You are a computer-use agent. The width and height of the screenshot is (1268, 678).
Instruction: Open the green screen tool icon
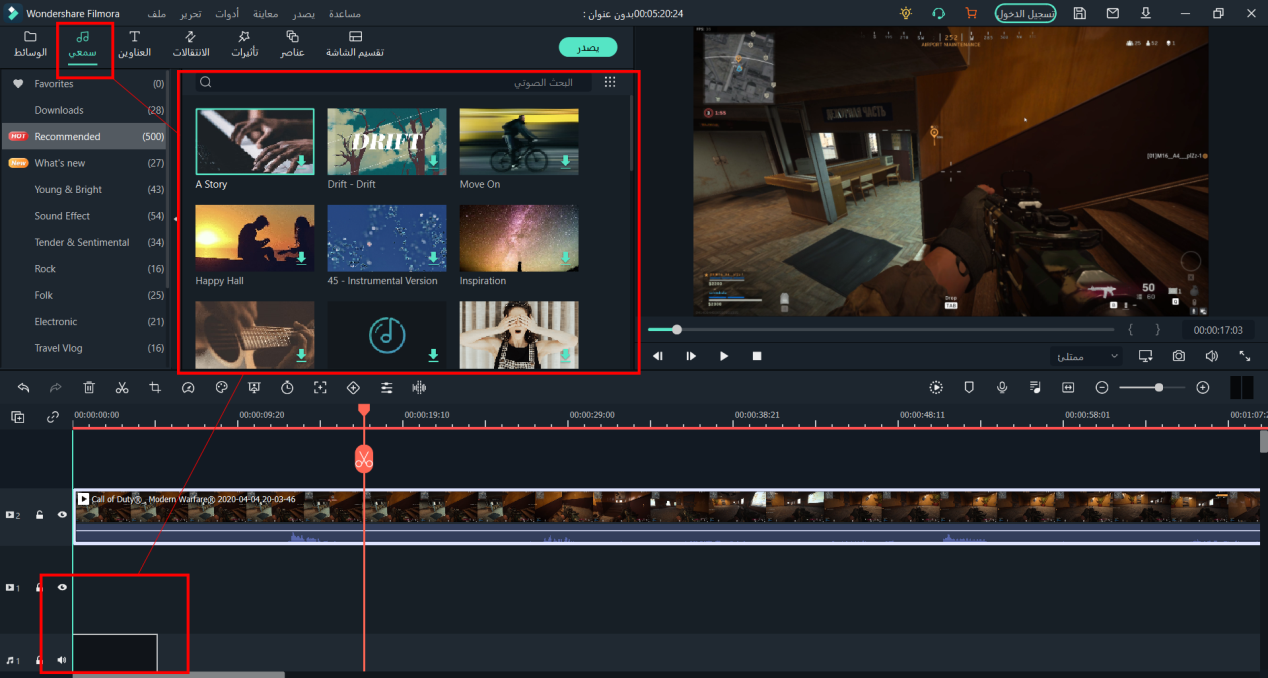click(x=254, y=387)
